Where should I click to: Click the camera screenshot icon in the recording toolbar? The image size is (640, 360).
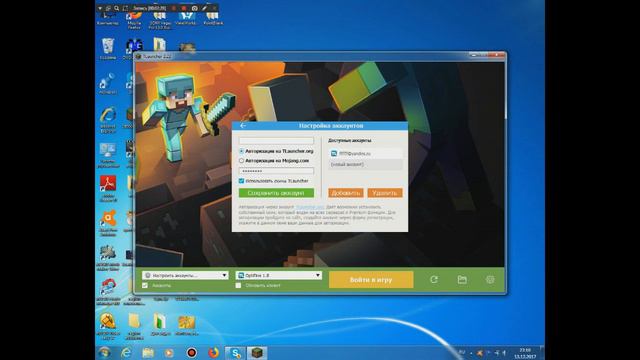(195, 8)
